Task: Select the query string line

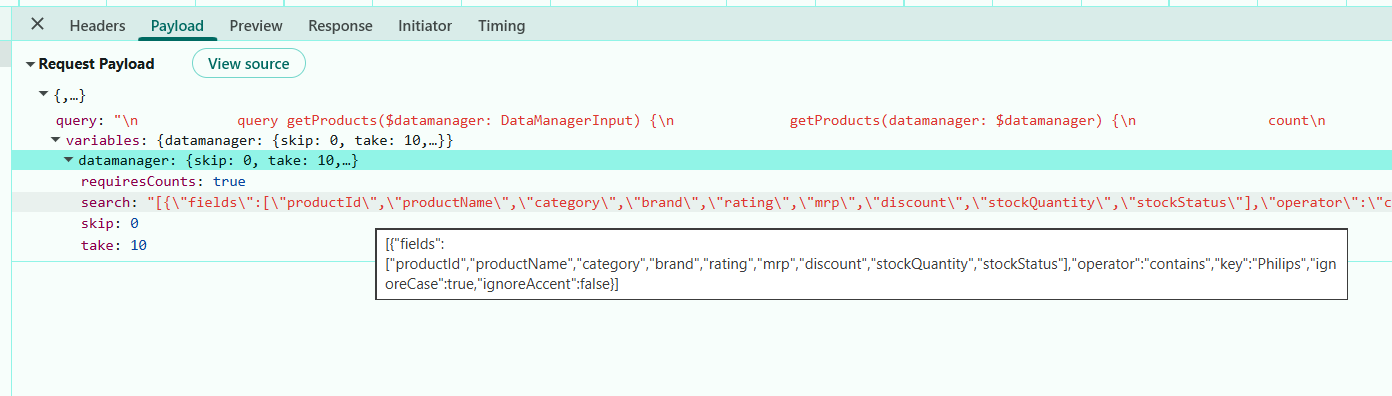Action: click(x=702, y=120)
